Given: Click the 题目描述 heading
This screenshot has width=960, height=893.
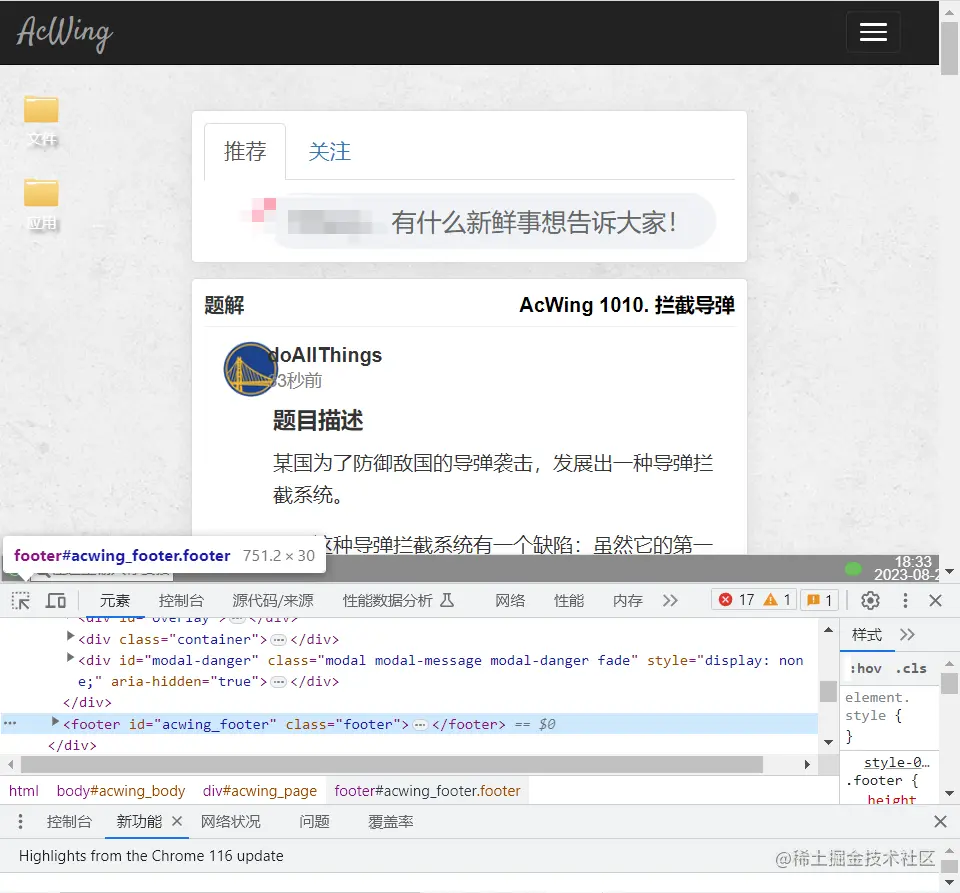Looking at the screenshot, I should click(318, 420).
